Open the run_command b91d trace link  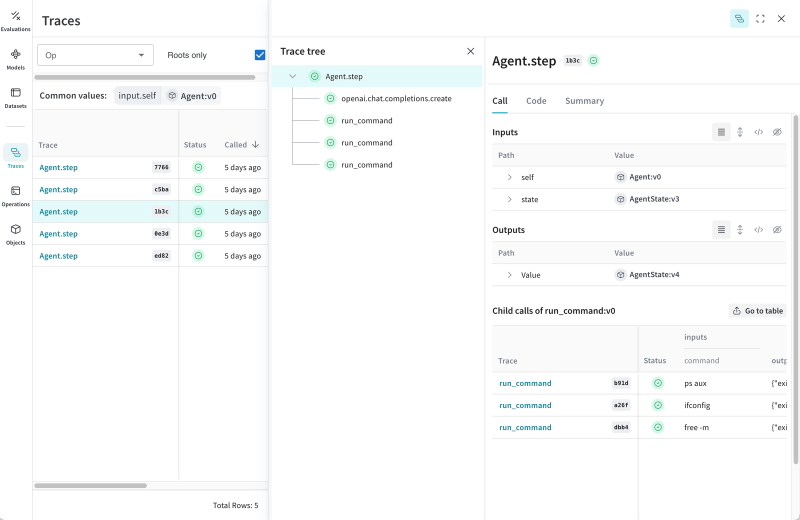click(x=525, y=383)
